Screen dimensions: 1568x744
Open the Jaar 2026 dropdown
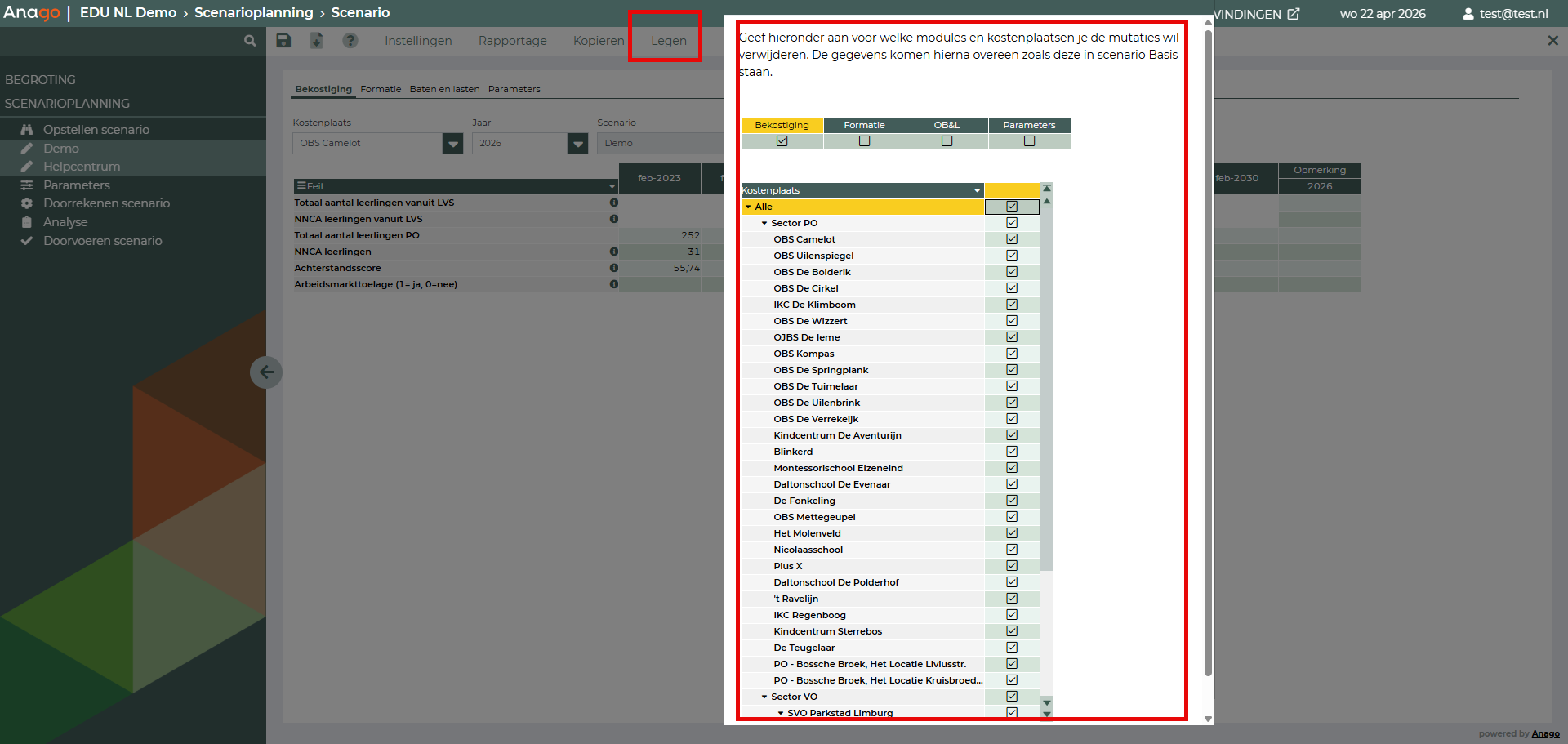point(577,144)
